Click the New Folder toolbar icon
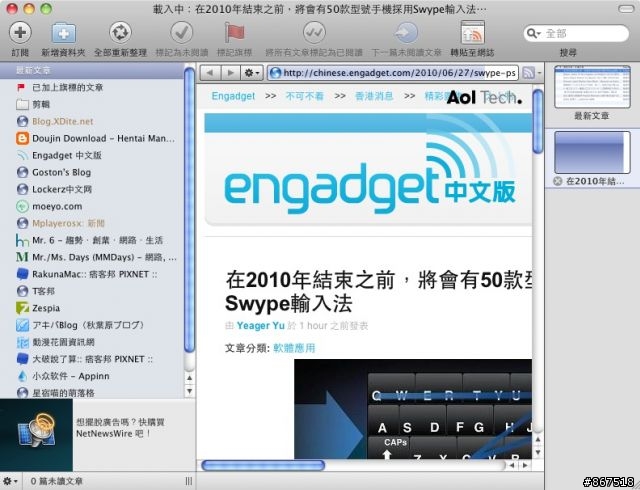This screenshot has width=640, height=490. (x=63, y=33)
